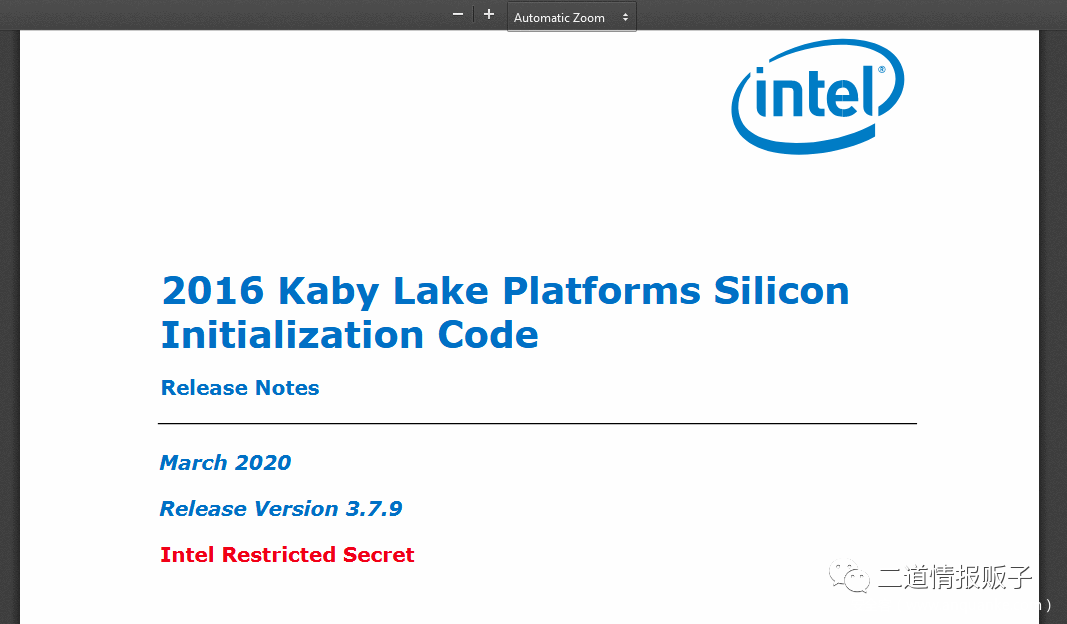
Task: Open the Automatic Zoom dropdown
Action: pyautogui.click(x=572, y=17)
